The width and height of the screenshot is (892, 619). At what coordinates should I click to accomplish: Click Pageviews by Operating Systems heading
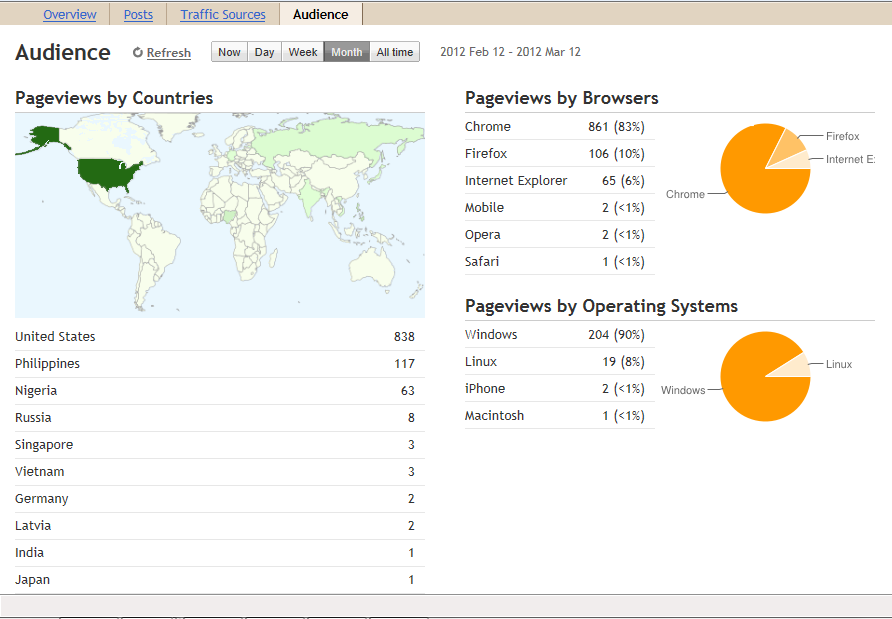[601, 306]
